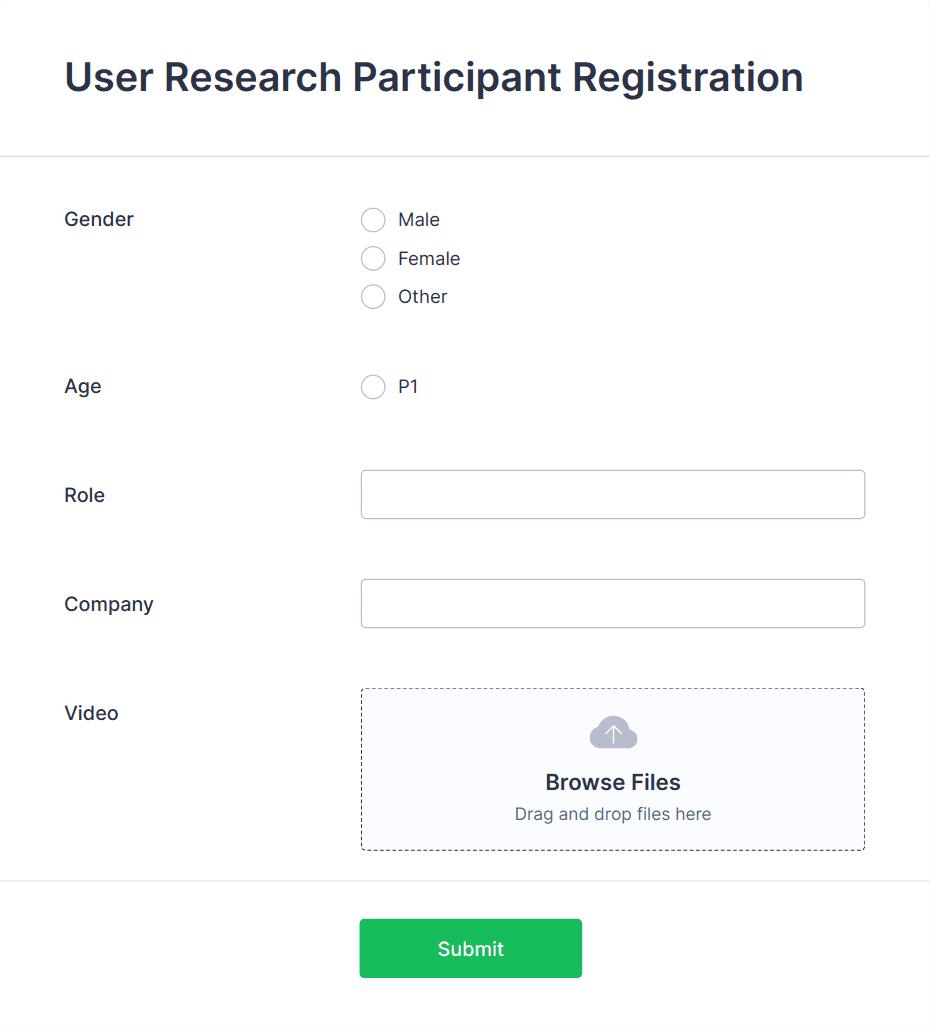Click inside the Company text field
Screen dimensions: 930x1028
(613, 603)
